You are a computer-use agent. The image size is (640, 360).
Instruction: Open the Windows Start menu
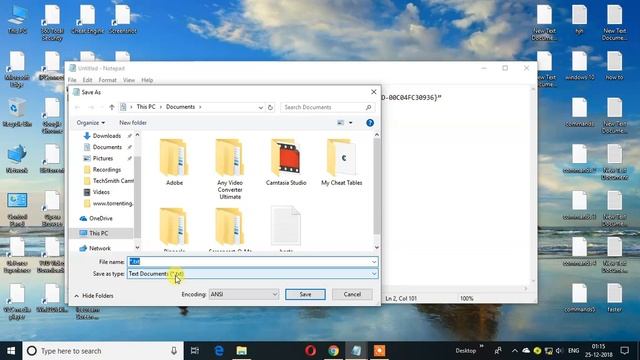(11, 351)
